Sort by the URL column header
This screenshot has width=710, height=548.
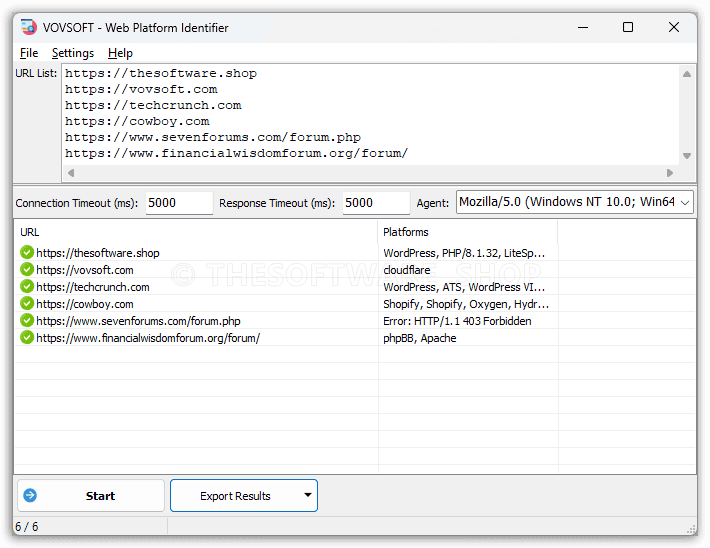tap(196, 232)
